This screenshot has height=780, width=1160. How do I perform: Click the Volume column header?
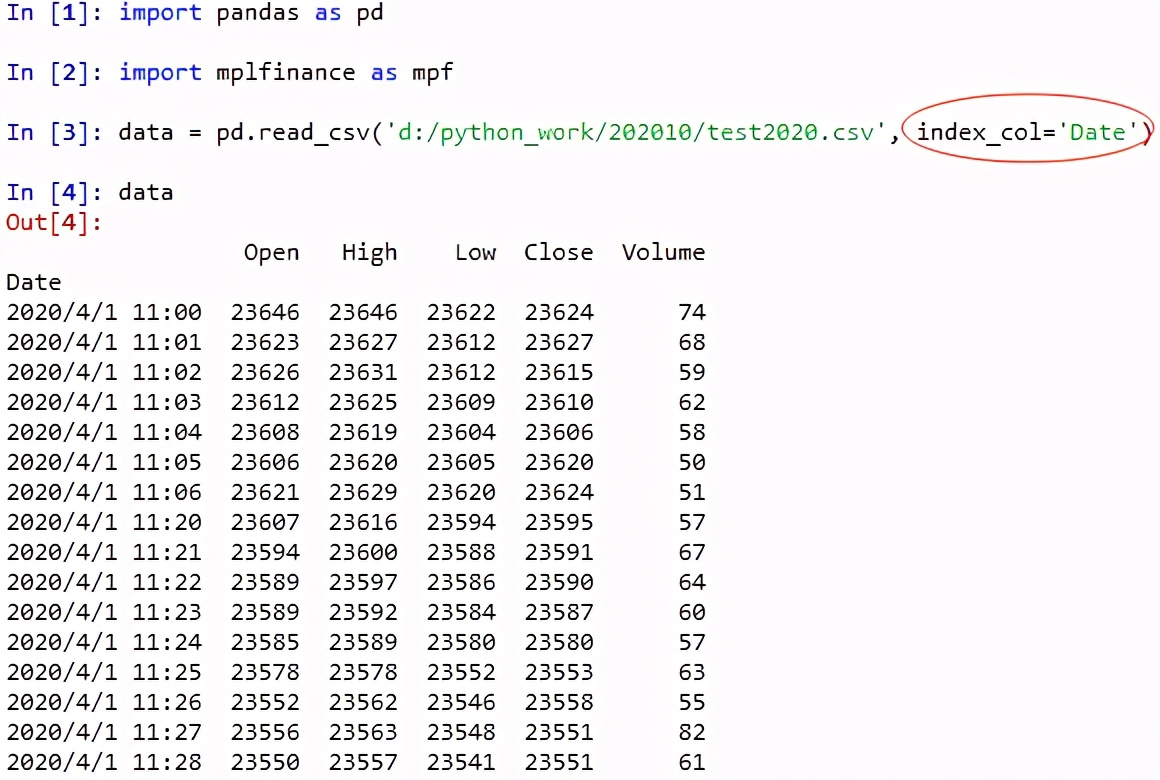(x=663, y=252)
